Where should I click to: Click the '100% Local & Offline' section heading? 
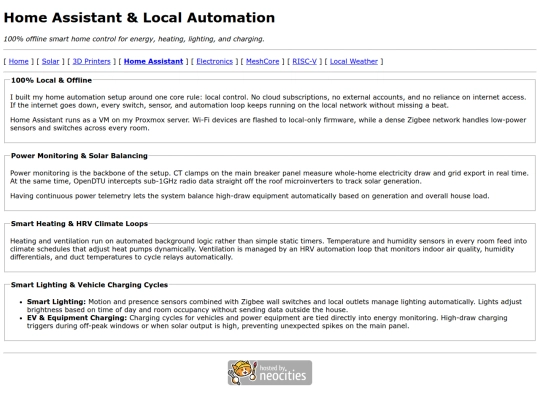pos(51,80)
